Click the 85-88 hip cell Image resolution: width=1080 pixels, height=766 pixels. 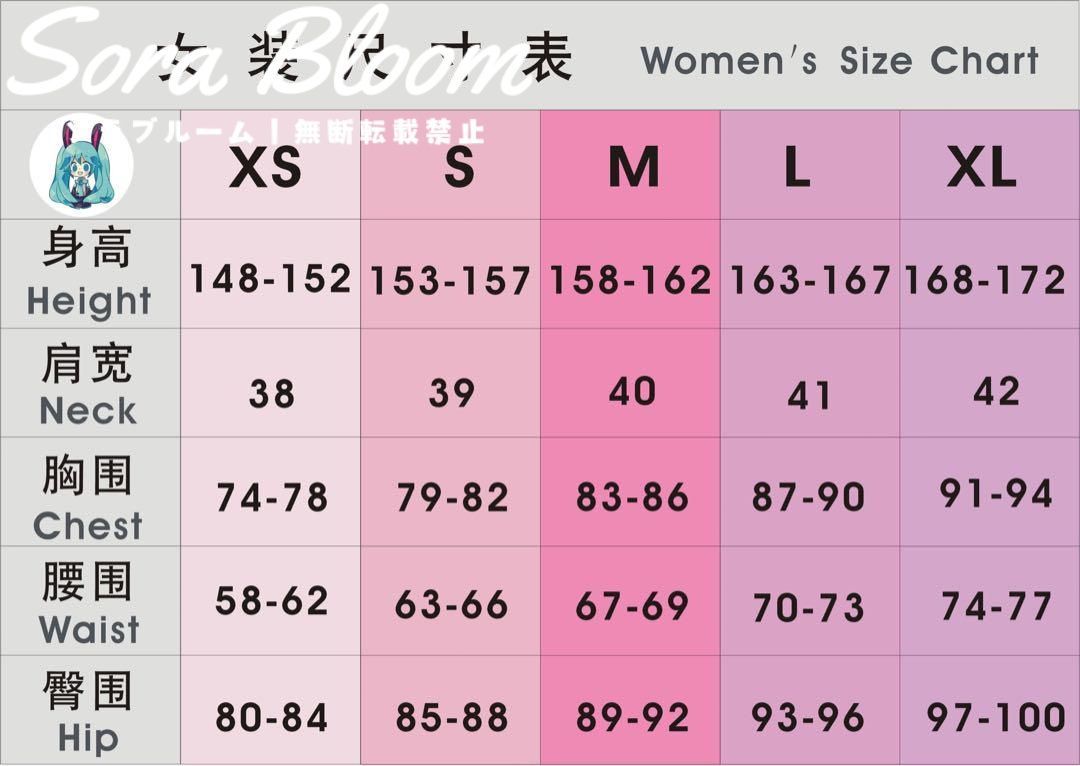pos(450,710)
